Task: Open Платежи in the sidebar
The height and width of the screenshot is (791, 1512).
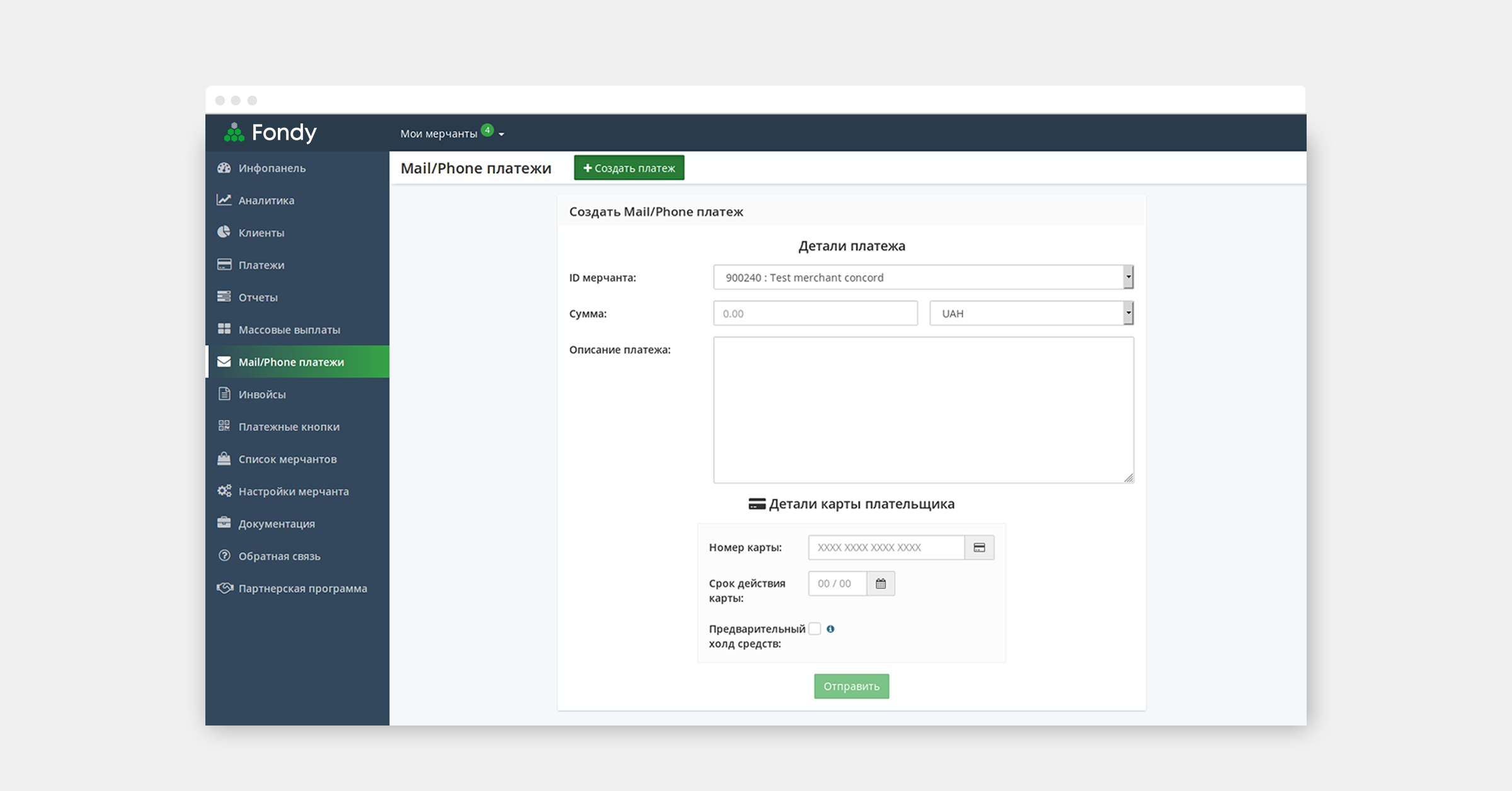Action: [x=261, y=265]
